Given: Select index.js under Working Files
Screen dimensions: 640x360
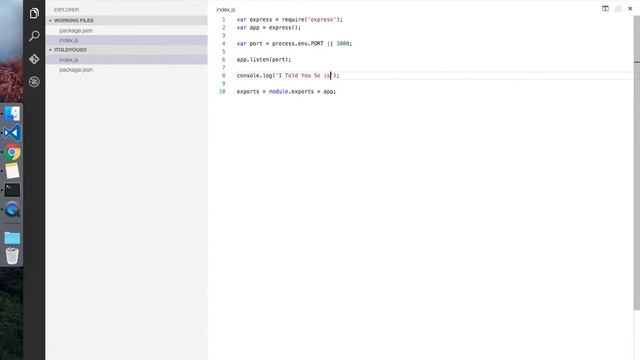Looking at the screenshot, I should [x=127, y=40].
